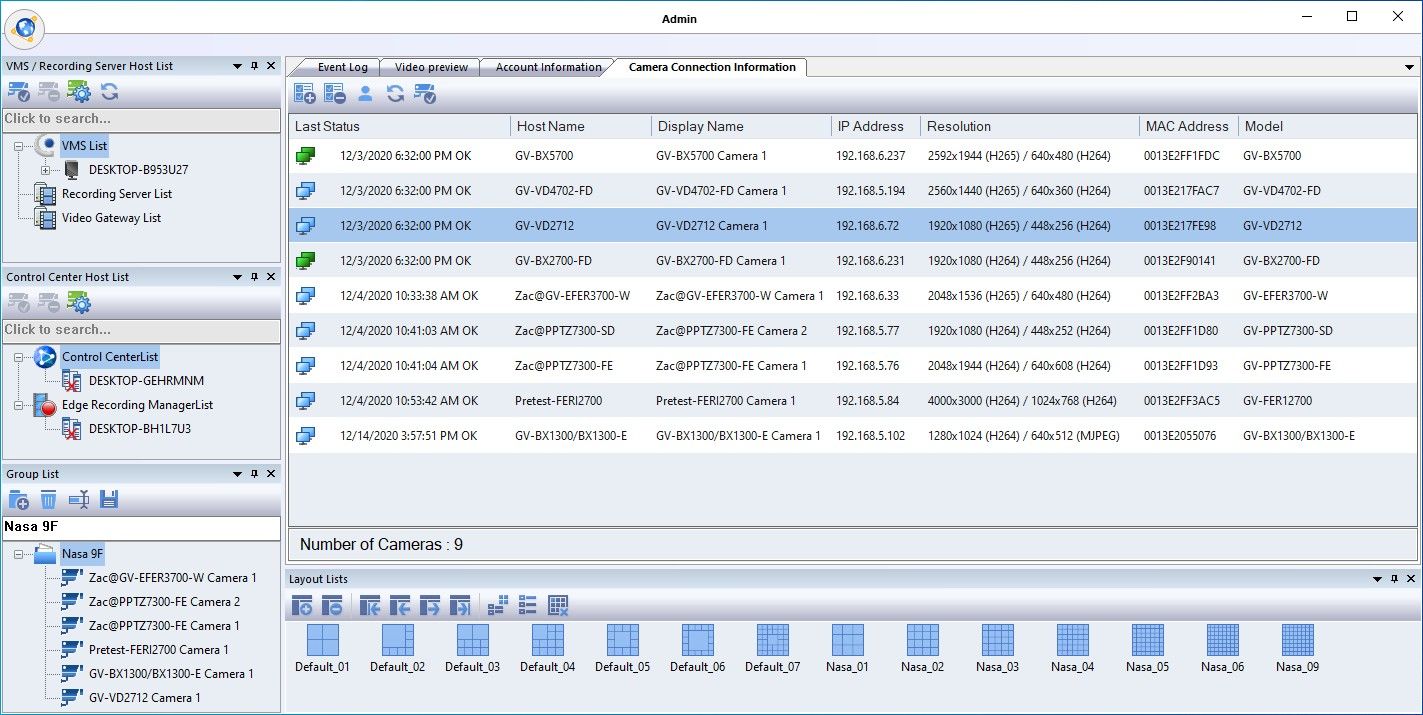Open the VMS host list panel dropdown arrow
The height and width of the screenshot is (715, 1423).
pos(237,66)
